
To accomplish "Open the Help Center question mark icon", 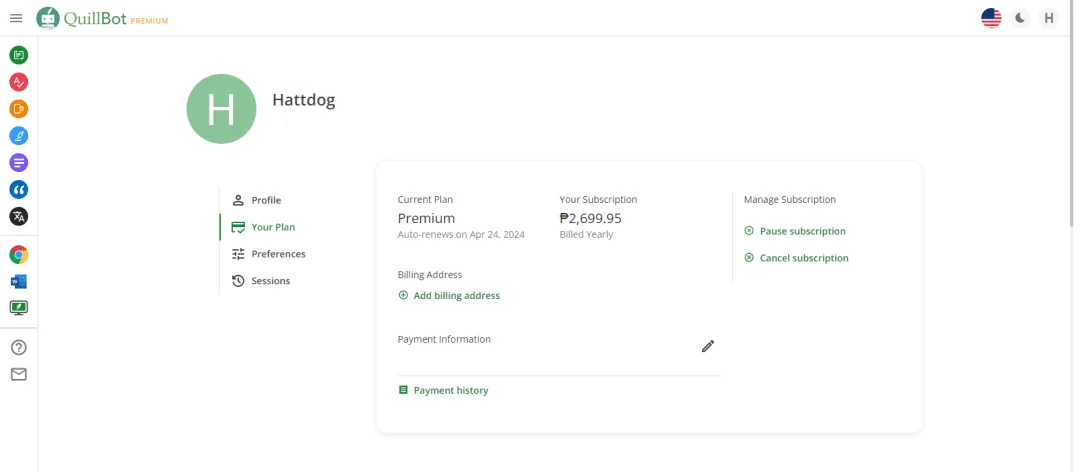I will 19,347.
